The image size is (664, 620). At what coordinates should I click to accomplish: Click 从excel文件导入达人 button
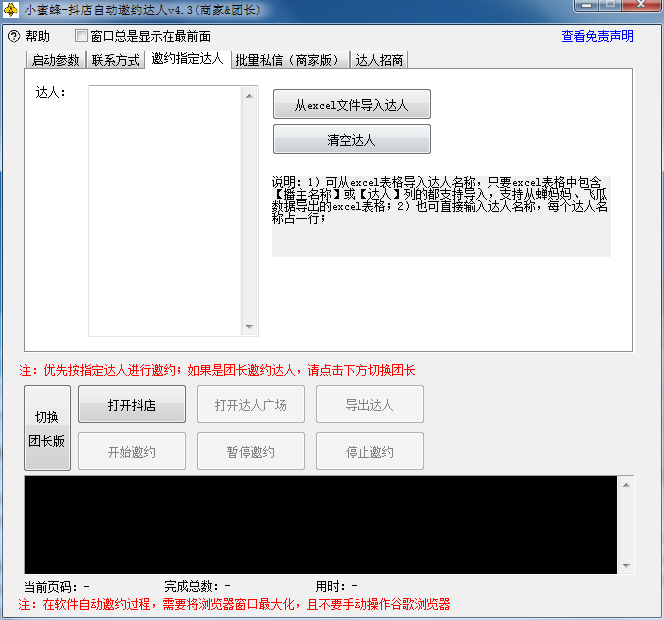pos(351,104)
